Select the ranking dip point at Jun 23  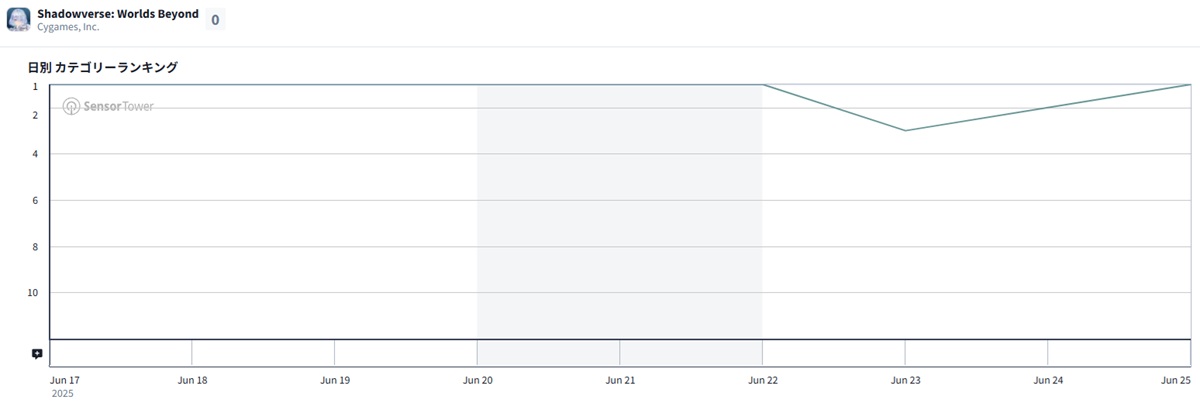coord(905,130)
